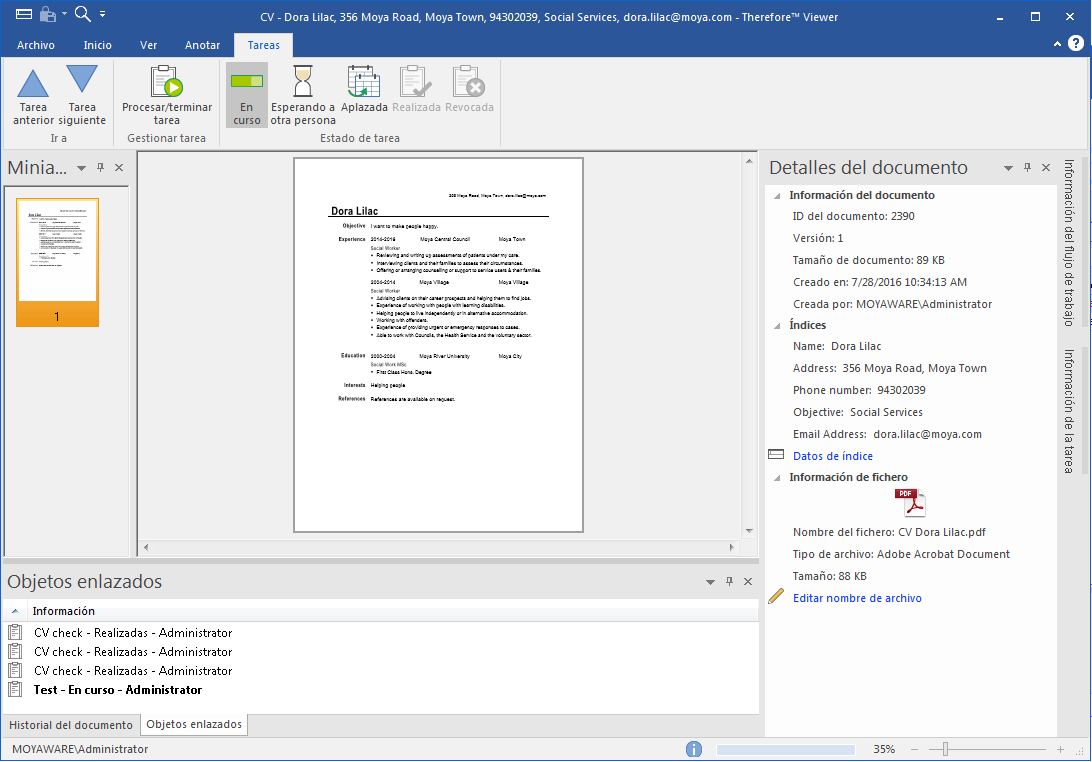Switch to Objetos enlazados bottom tab
1092x762 pixels.
coord(194,724)
